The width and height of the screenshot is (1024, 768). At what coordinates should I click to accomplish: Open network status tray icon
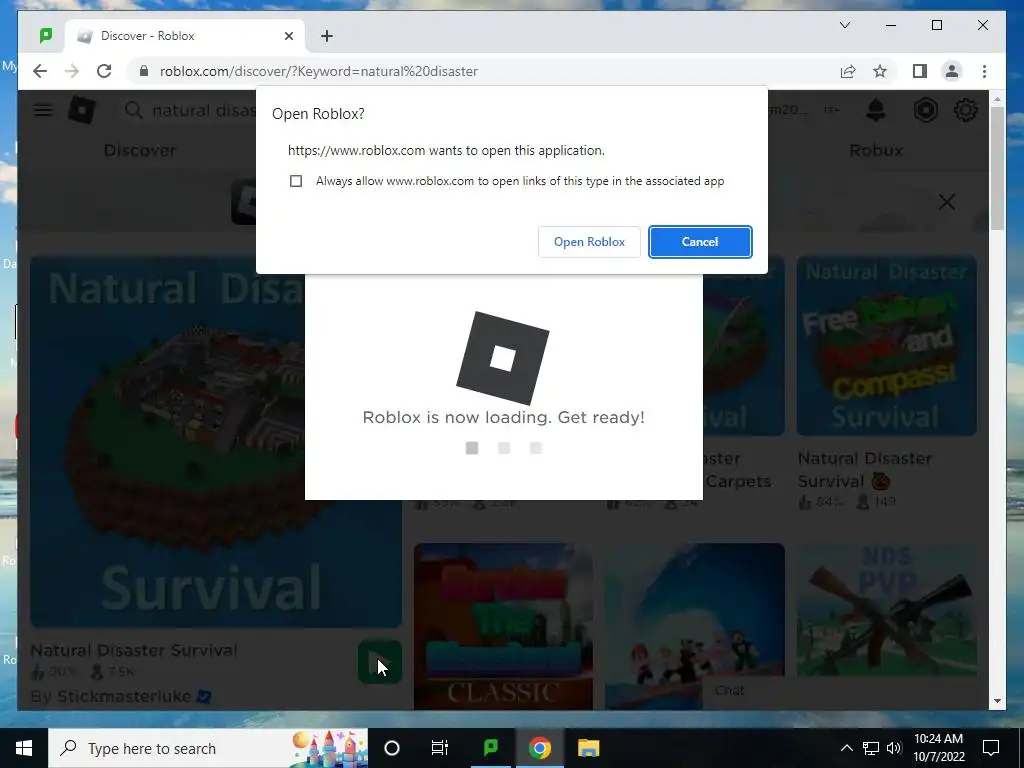[x=871, y=748]
